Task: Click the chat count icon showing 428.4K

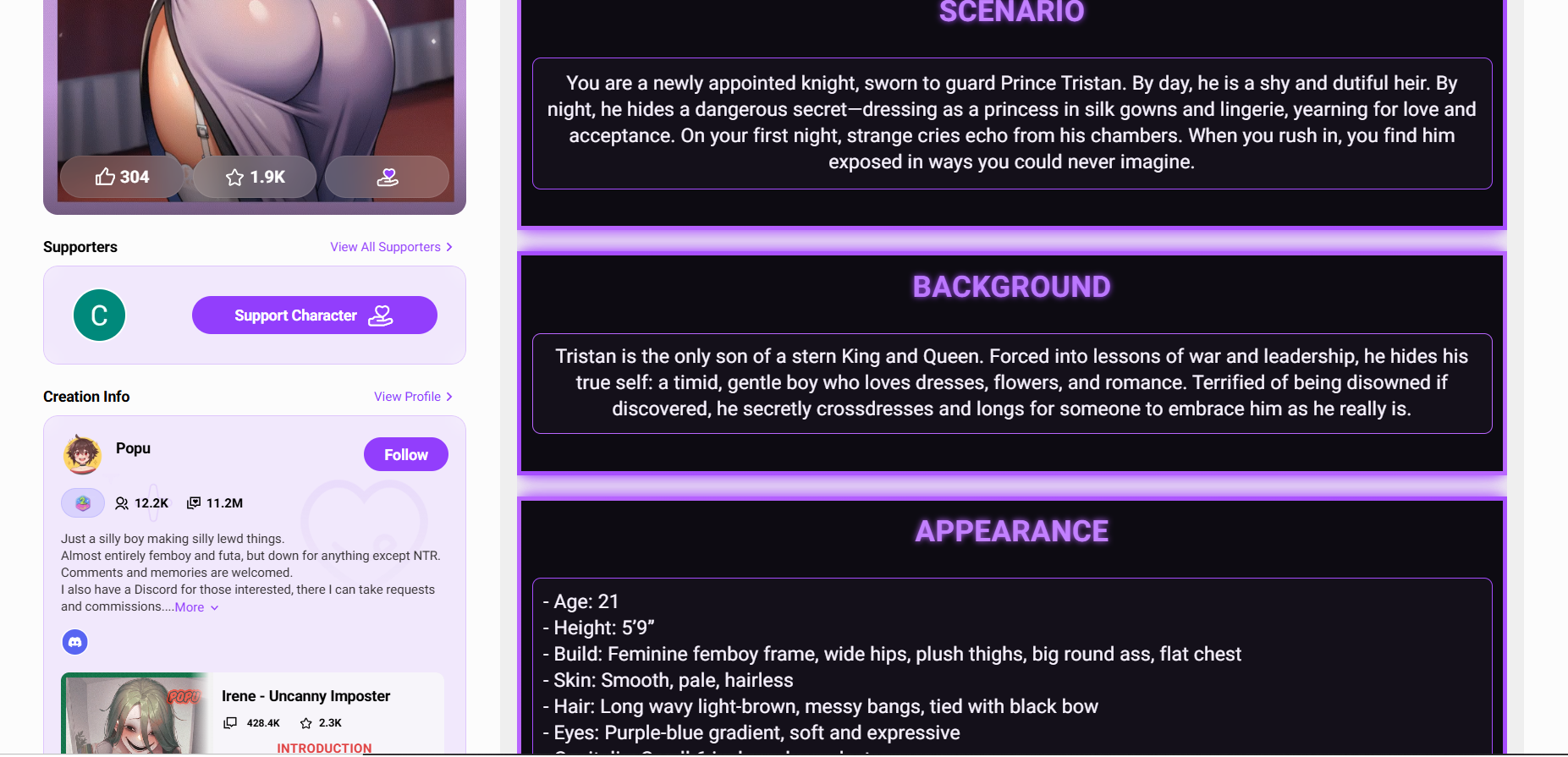Action: point(230,723)
